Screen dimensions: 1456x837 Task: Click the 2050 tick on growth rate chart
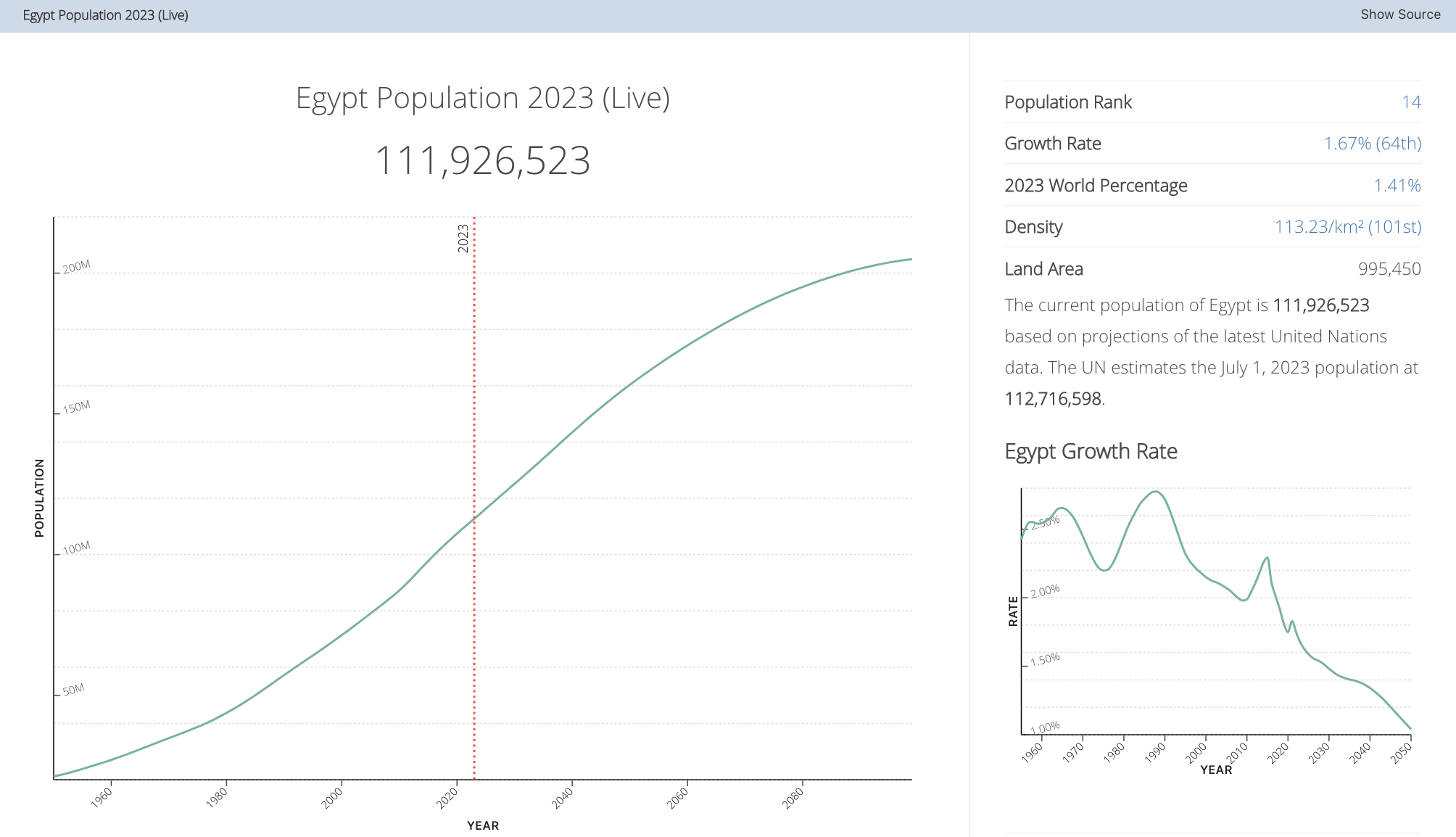click(1402, 752)
